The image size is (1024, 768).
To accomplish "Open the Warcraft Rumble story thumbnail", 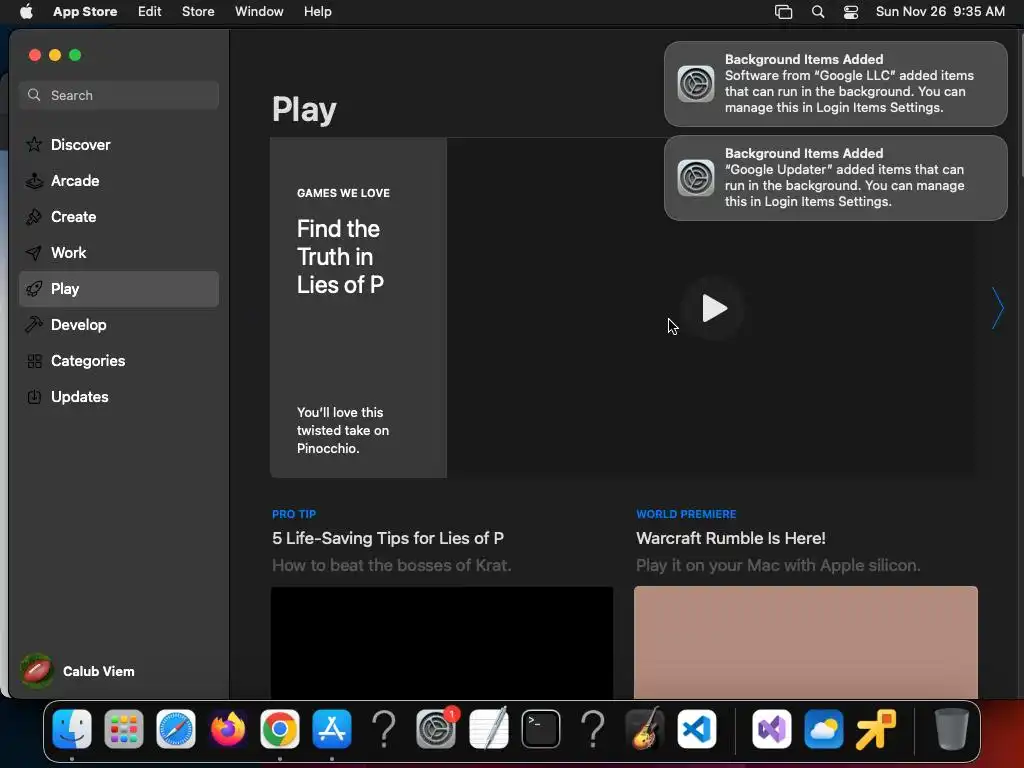I will point(806,642).
